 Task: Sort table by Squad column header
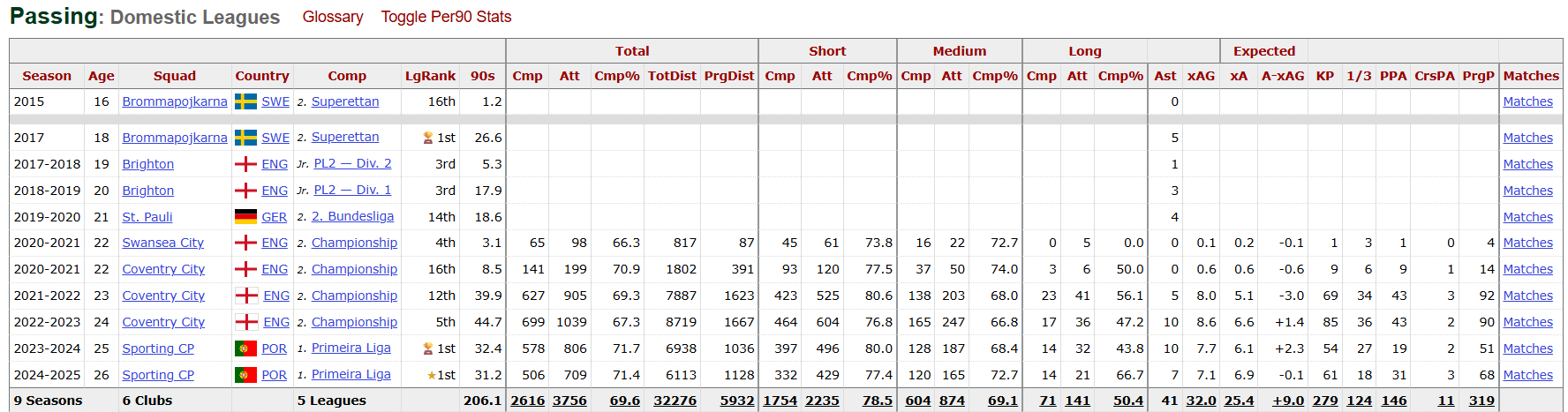(175, 76)
